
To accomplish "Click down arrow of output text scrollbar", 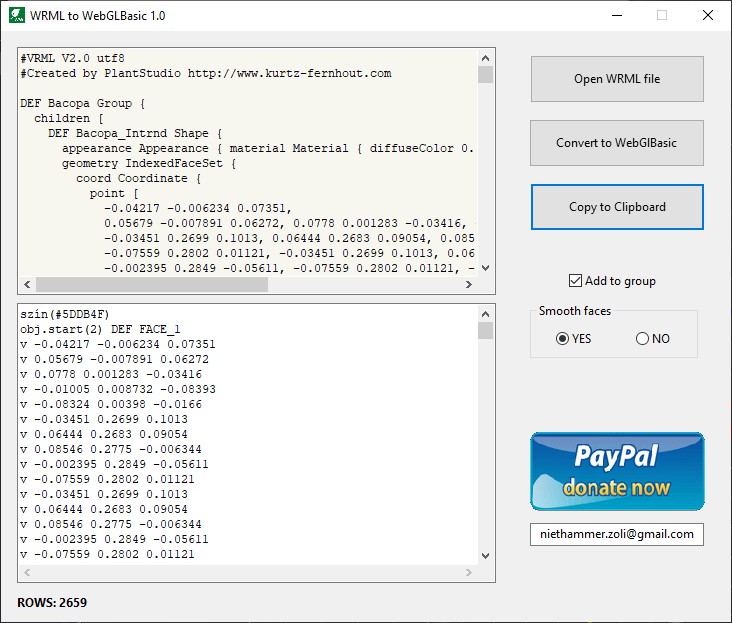I will pos(486,556).
